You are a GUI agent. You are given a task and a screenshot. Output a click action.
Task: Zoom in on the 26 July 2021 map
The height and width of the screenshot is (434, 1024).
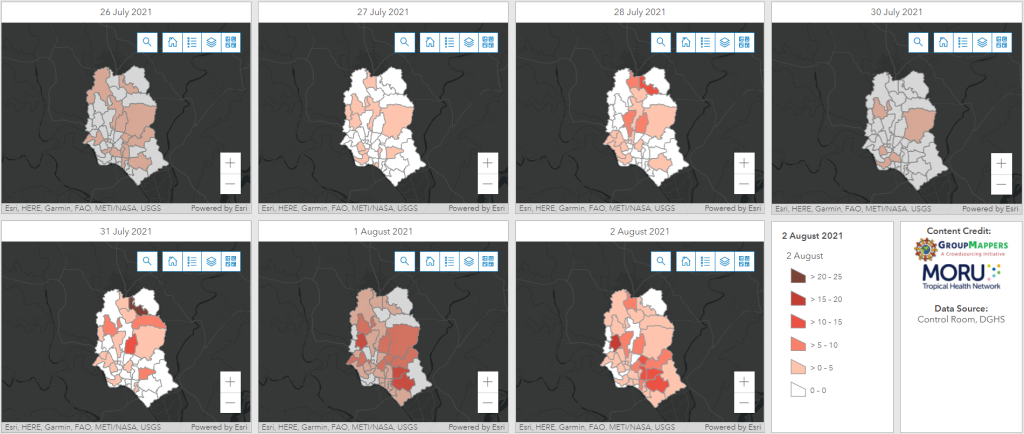coord(231,162)
